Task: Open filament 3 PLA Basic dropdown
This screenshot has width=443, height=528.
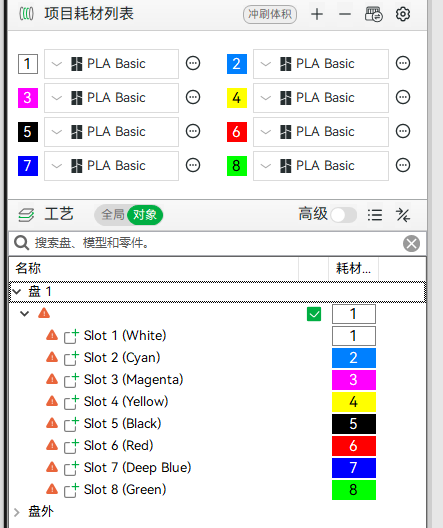Action: click(111, 98)
